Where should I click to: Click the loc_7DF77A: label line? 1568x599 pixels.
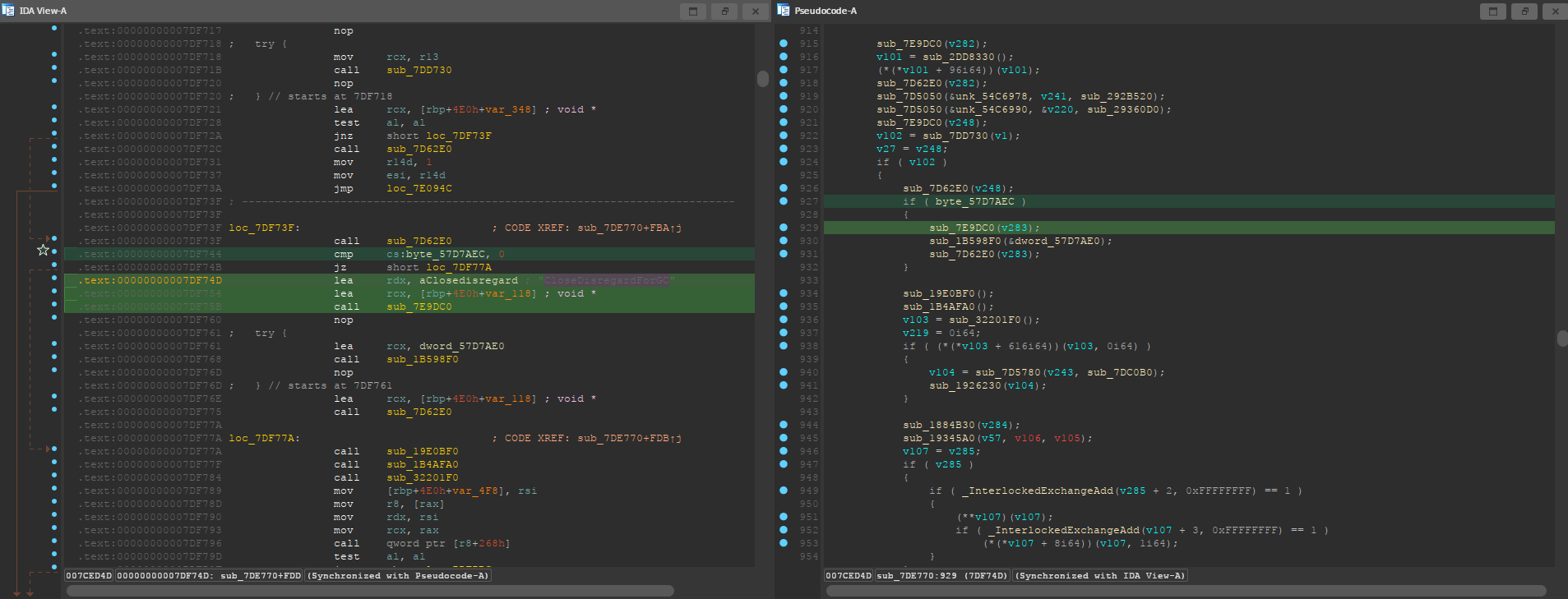pyautogui.click(x=265, y=438)
